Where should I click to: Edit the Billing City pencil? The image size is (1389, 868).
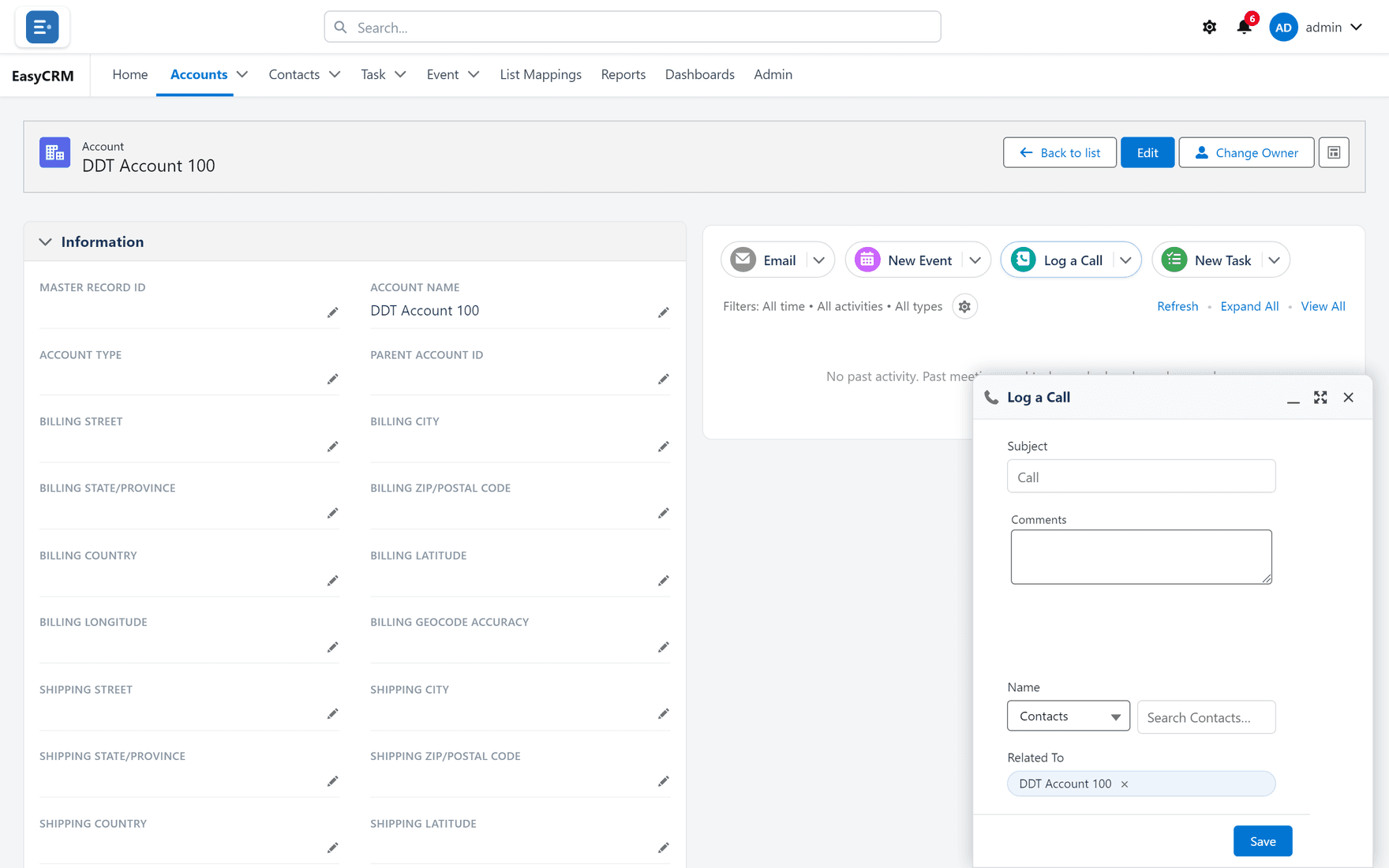point(664,447)
